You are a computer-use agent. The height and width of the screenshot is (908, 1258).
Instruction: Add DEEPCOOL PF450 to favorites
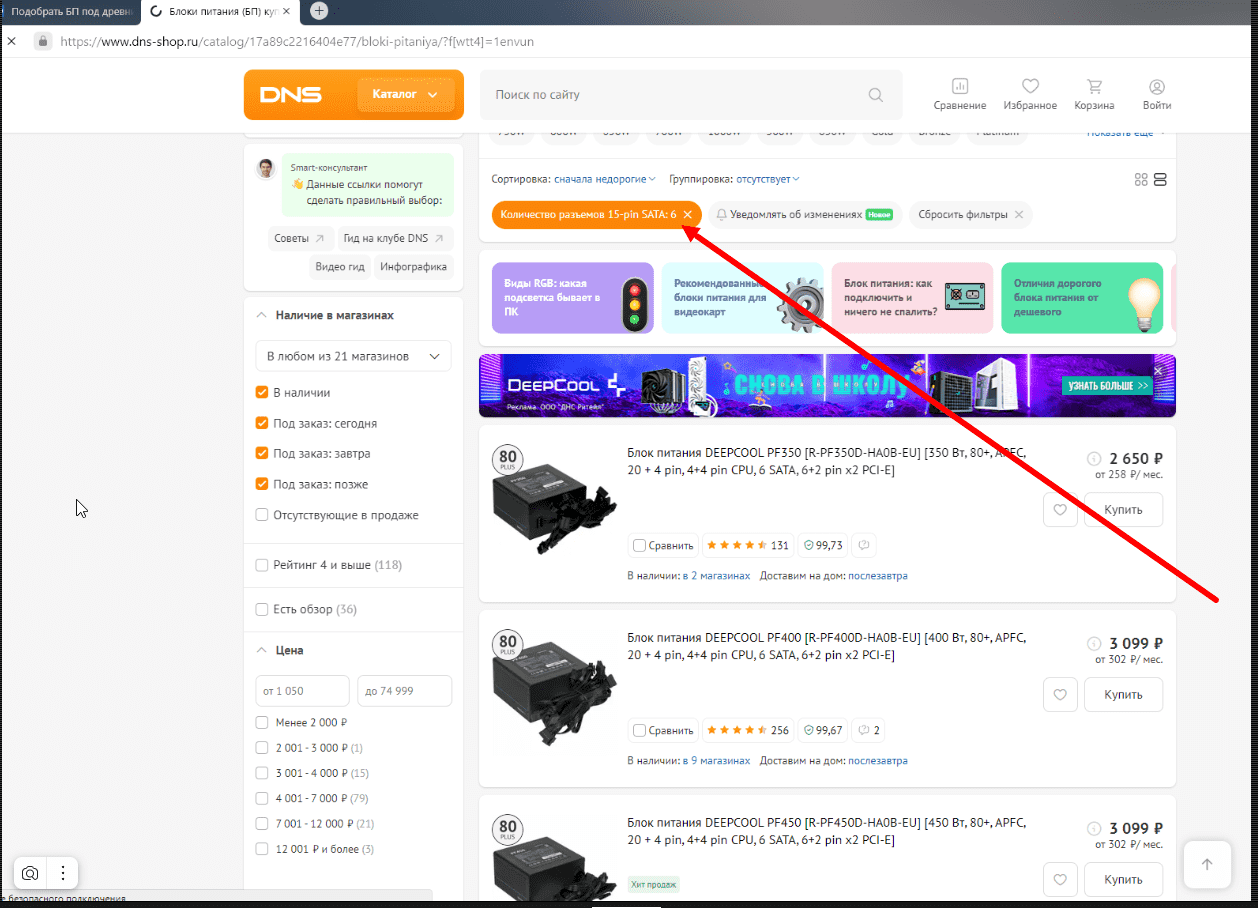(x=1060, y=879)
